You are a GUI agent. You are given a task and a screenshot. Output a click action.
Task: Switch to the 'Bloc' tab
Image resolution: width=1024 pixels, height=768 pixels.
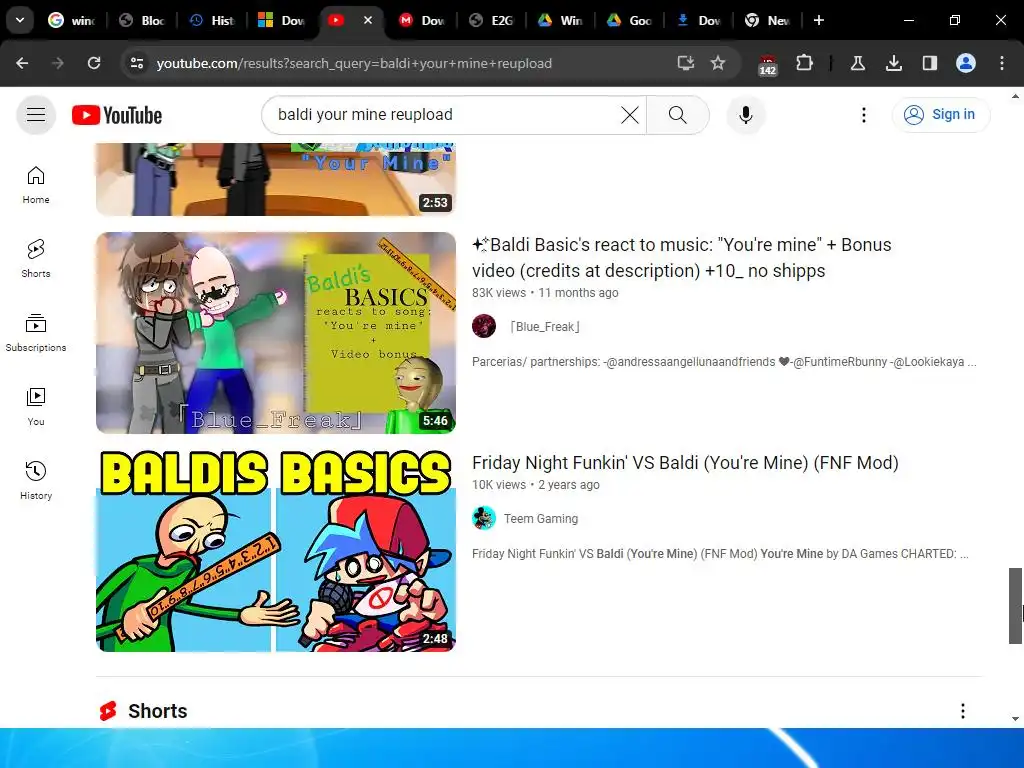pyautogui.click(x=142, y=20)
